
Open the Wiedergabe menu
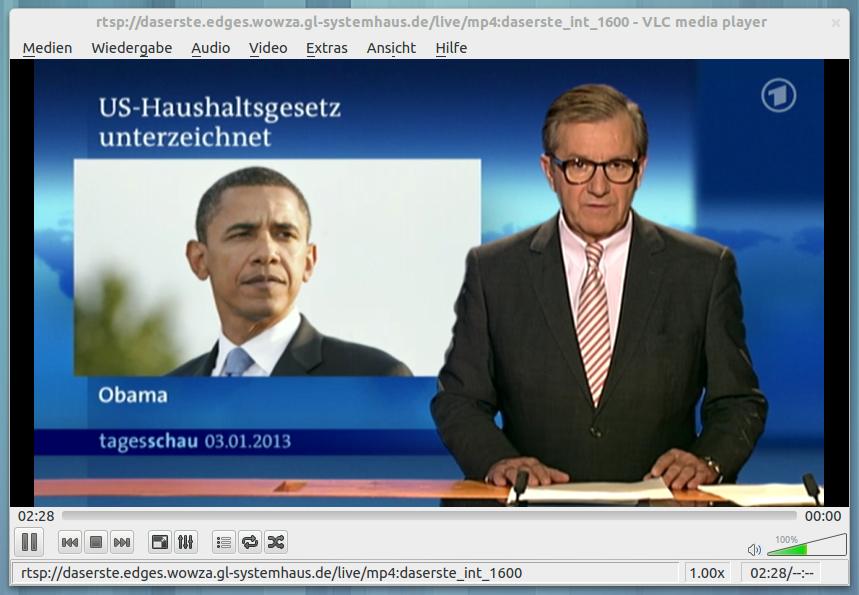click(x=131, y=48)
